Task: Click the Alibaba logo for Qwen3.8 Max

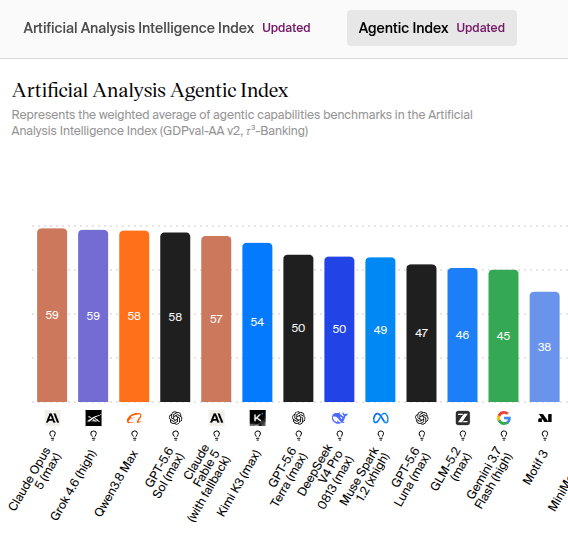Action: (x=134, y=418)
